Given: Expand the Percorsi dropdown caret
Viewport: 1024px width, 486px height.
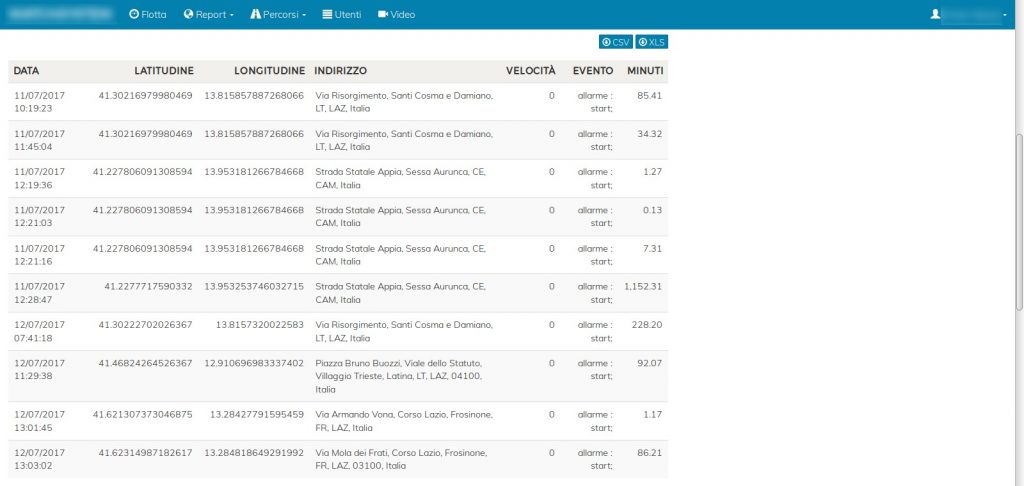Looking at the screenshot, I should 304,16.
